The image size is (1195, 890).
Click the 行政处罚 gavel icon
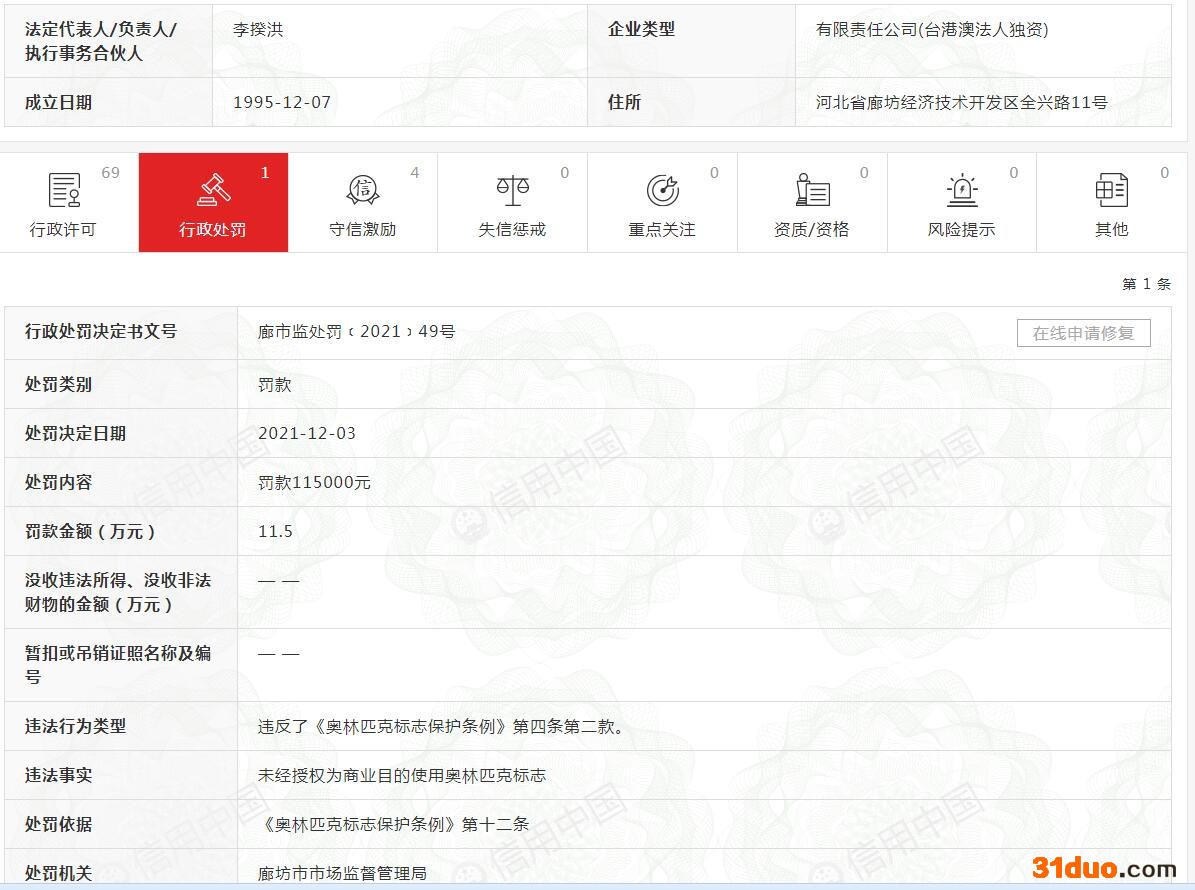click(x=213, y=189)
